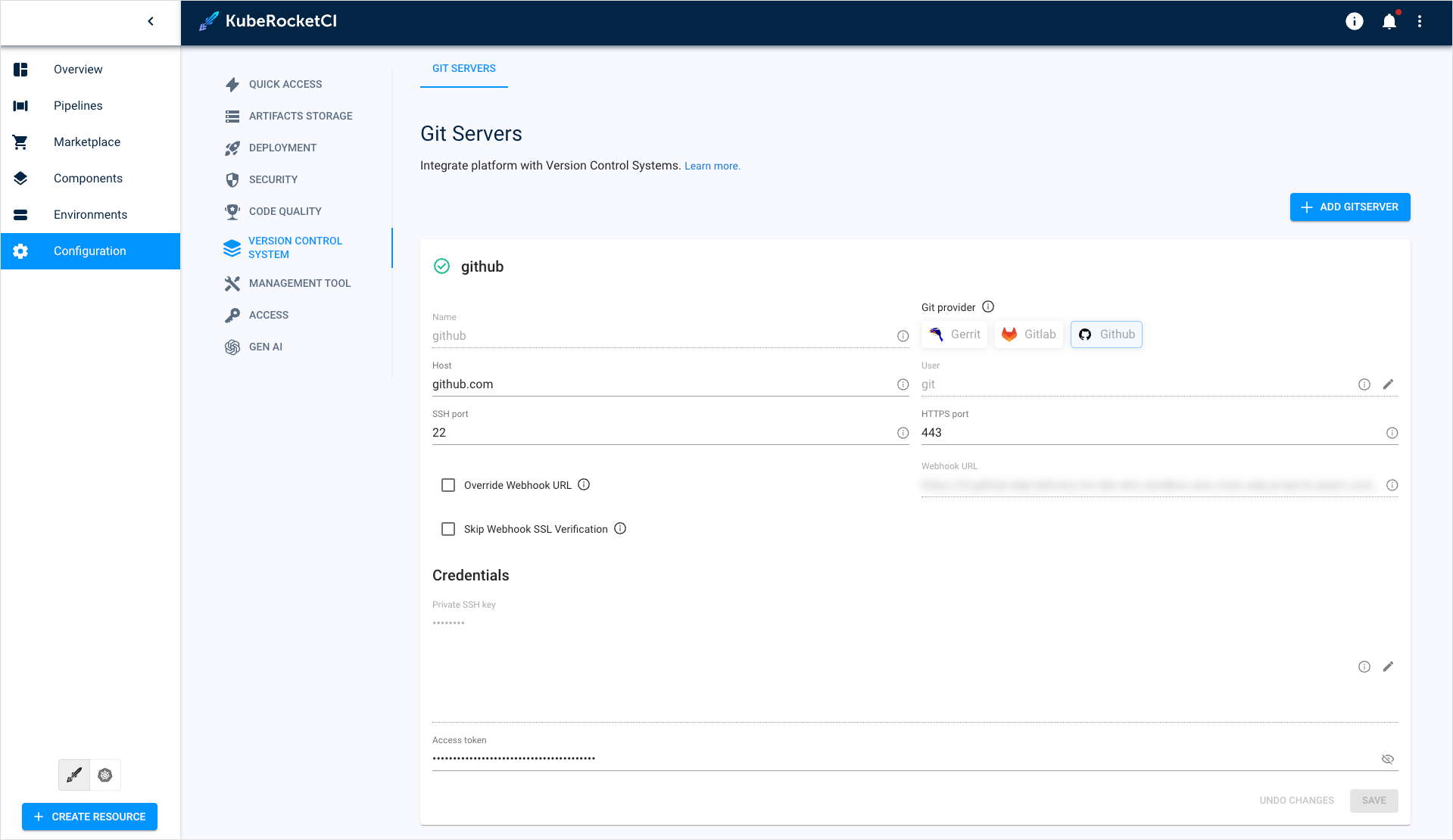Click the Name field info icon

click(903, 336)
